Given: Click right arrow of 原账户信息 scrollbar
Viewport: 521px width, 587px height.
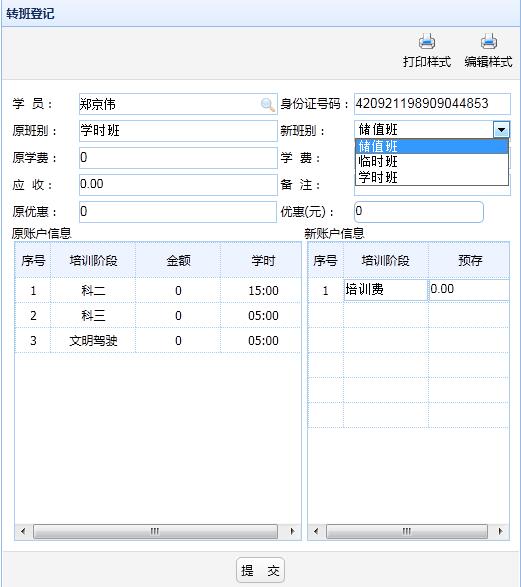Looking at the screenshot, I should coord(292,531).
